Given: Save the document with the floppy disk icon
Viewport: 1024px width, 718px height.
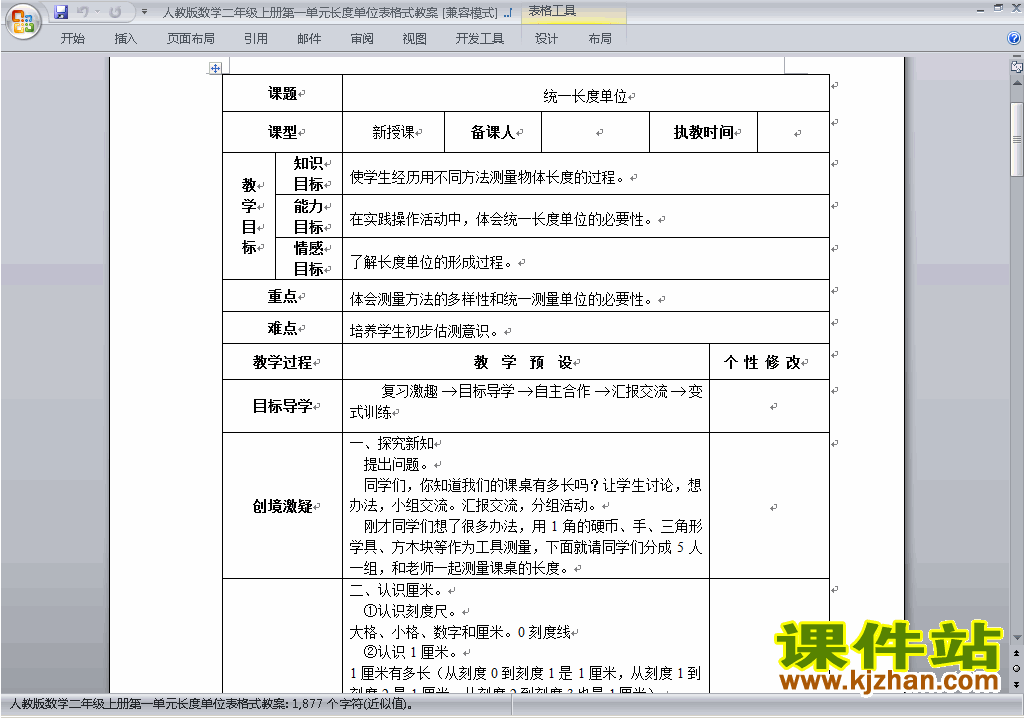Looking at the screenshot, I should click(x=61, y=12).
